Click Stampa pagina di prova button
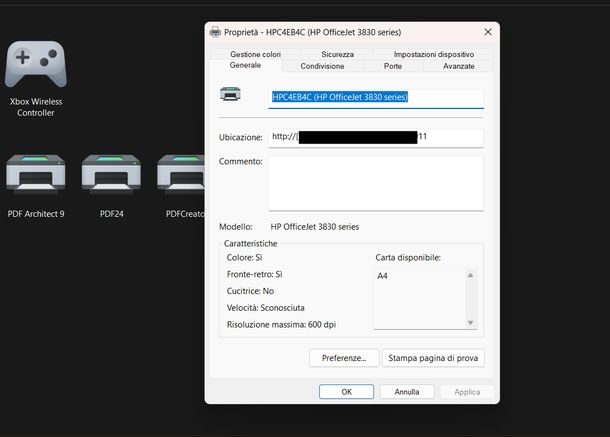The width and height of the screenshot is (610, 437). pyautogui.click(x=433, y=358)
